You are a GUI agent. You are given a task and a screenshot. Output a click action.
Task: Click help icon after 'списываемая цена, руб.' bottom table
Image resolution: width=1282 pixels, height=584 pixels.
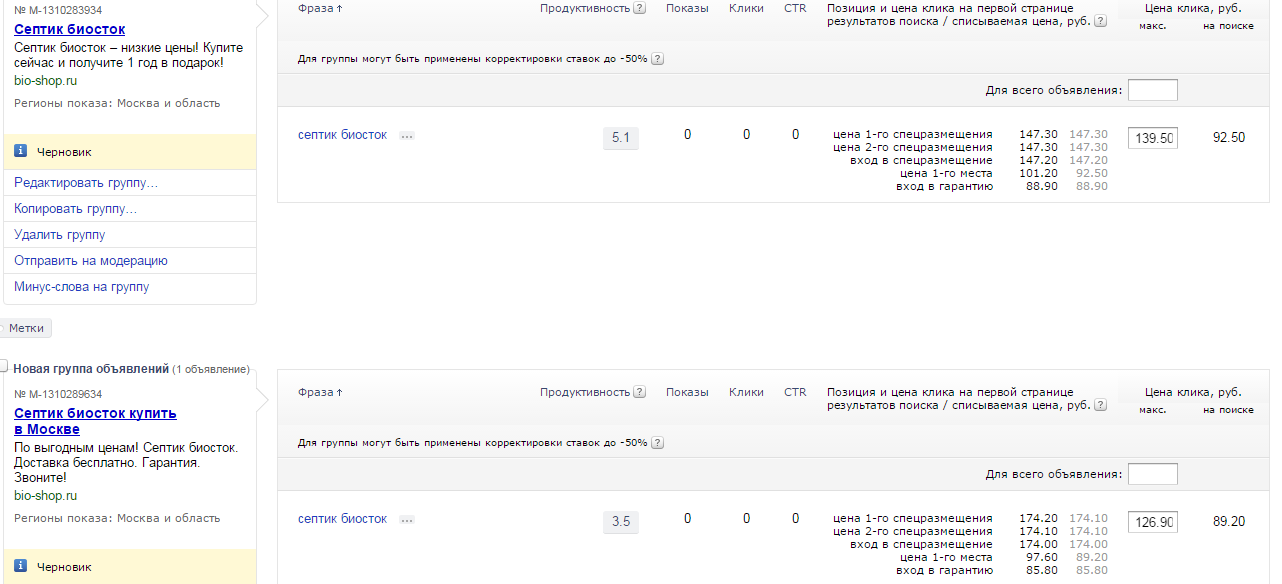tap(1100, 405)
